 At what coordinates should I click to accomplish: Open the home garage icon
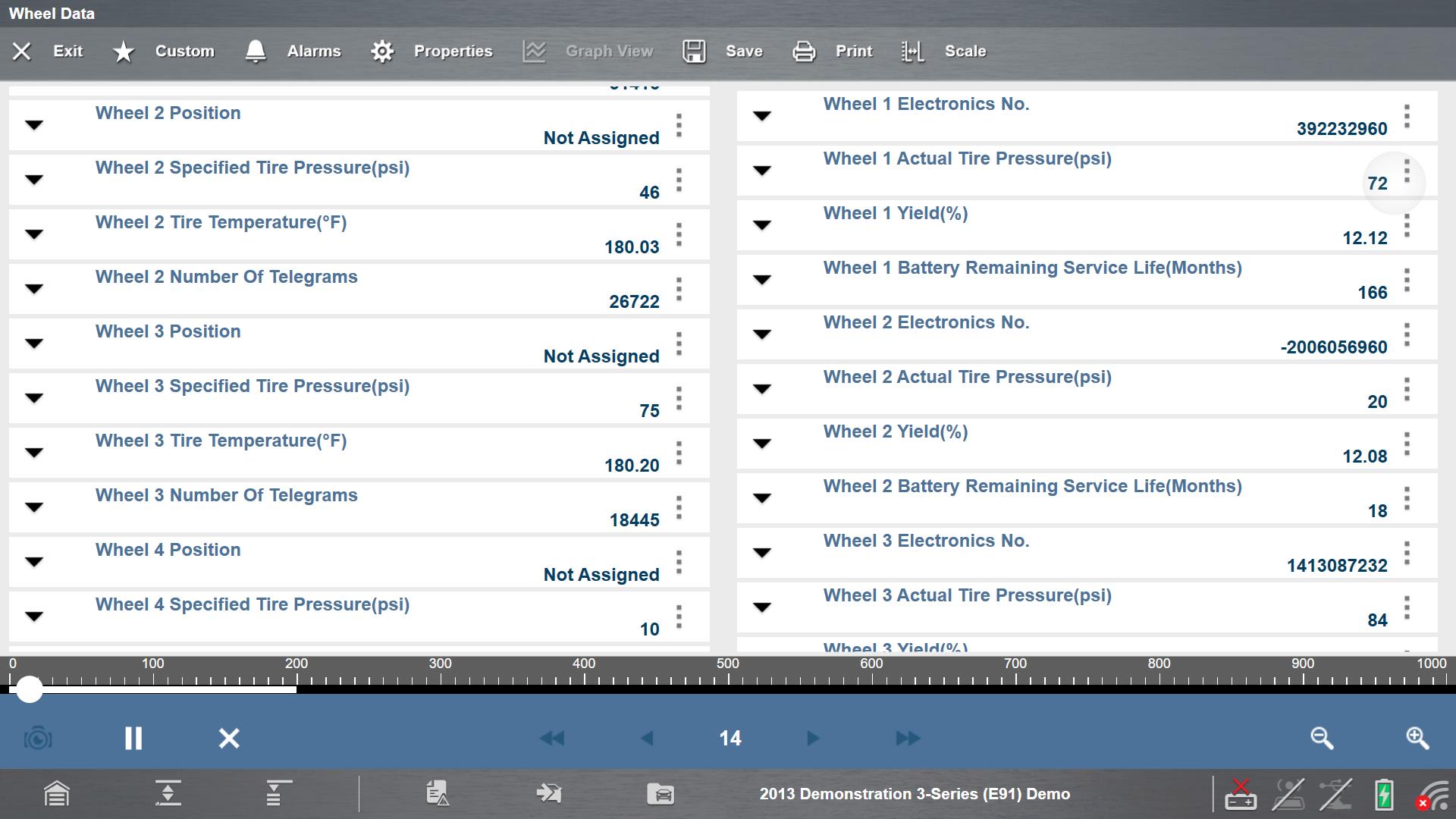click(57, 794)
